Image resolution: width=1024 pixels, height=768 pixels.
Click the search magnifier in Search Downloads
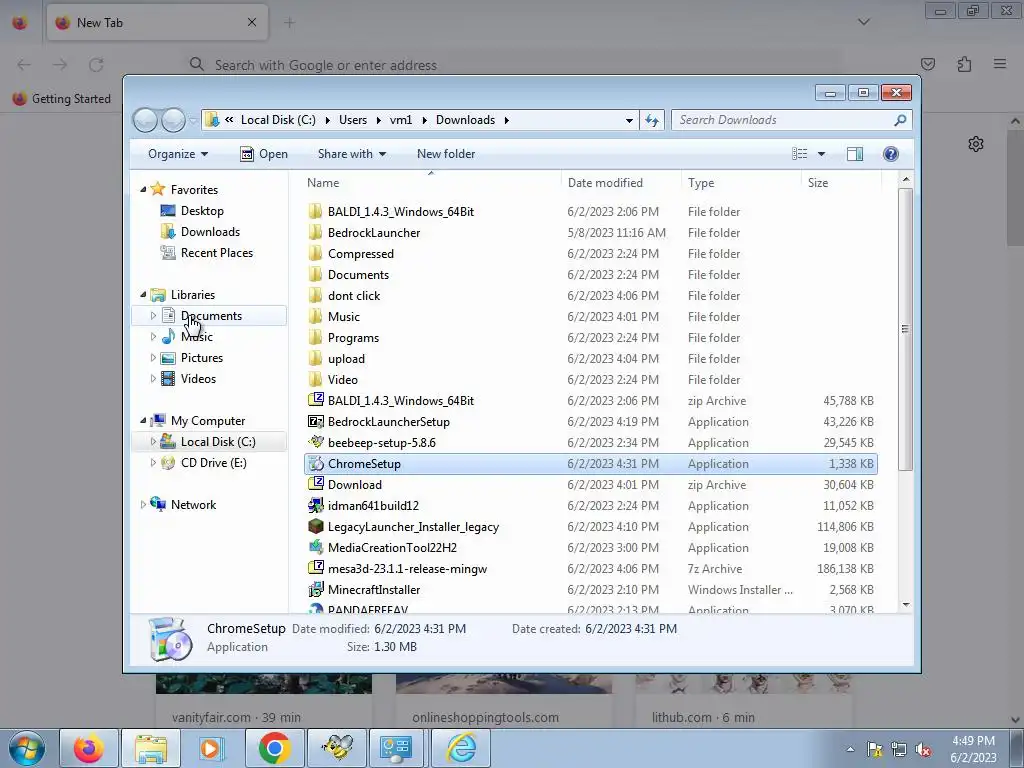900,120
